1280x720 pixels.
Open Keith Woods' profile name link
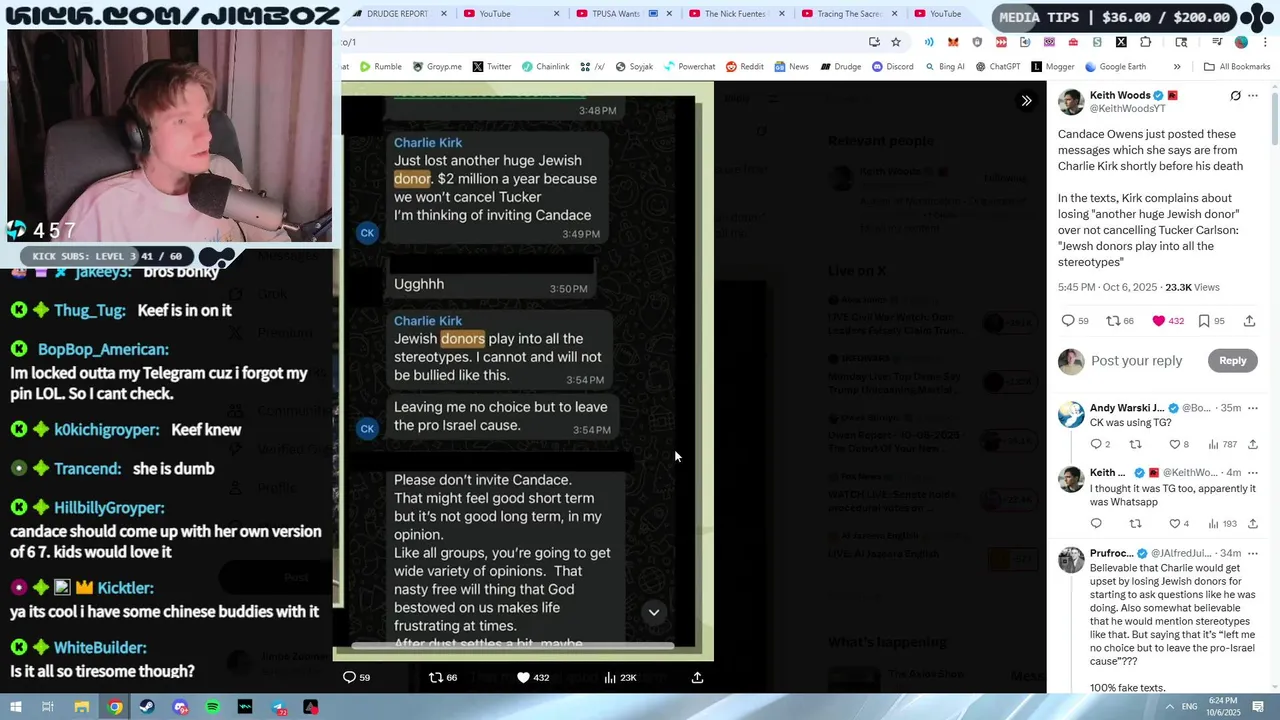click(1120, 95)
